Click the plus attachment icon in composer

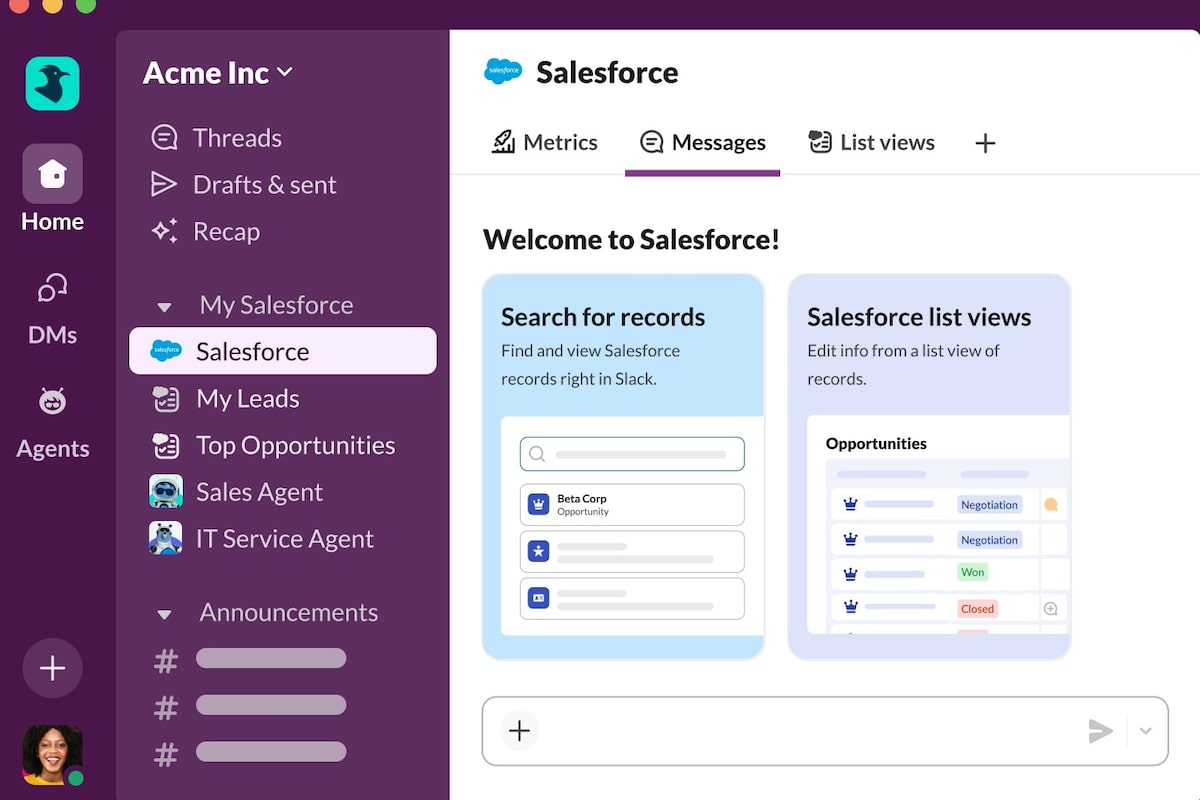coord(519,731)
